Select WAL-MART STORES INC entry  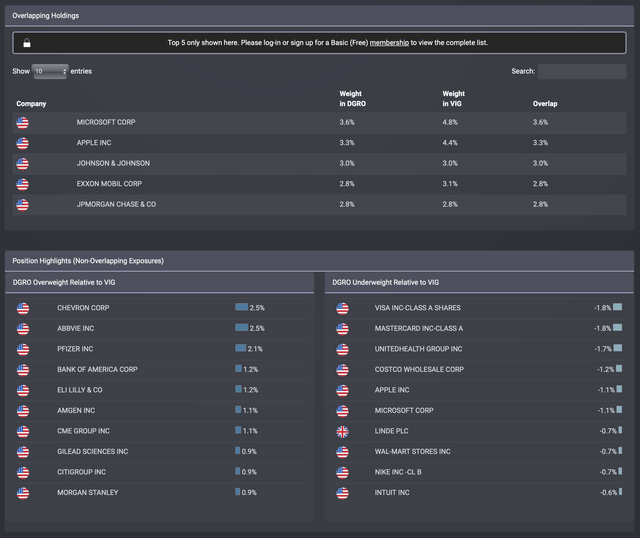pos(413,451)
